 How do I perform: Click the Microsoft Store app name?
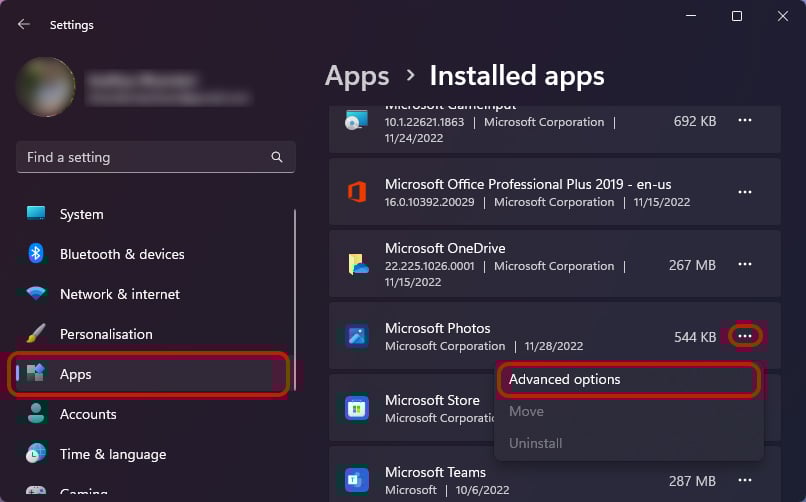[432, 400]
